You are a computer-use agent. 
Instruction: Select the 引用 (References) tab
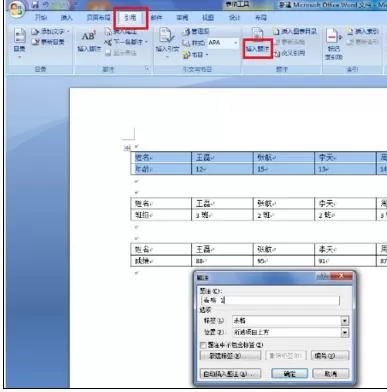[x=130, y=18]
